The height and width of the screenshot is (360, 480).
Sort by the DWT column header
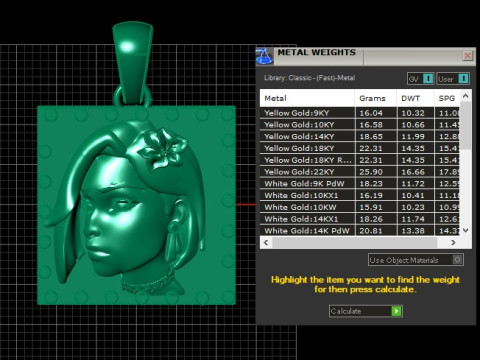pos(415,98)
